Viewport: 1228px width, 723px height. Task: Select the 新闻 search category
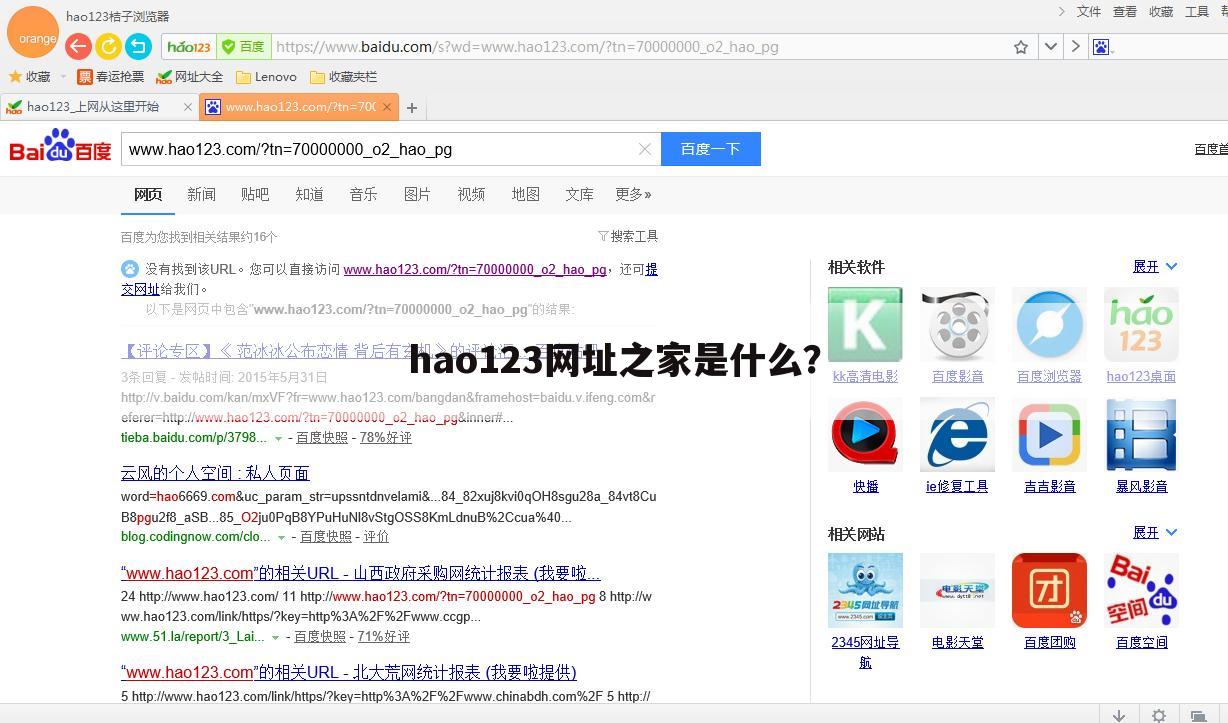tap(201, 194)
